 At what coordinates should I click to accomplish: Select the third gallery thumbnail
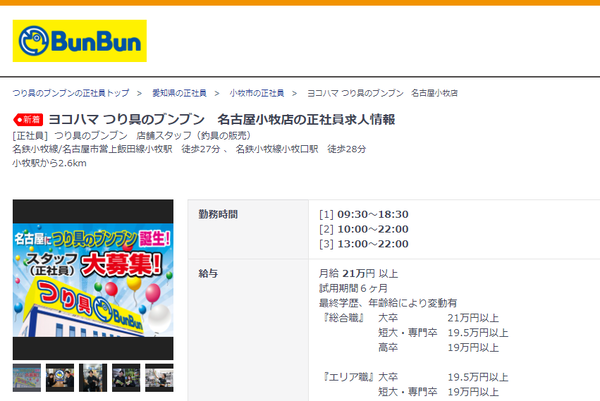coord(93,378)
